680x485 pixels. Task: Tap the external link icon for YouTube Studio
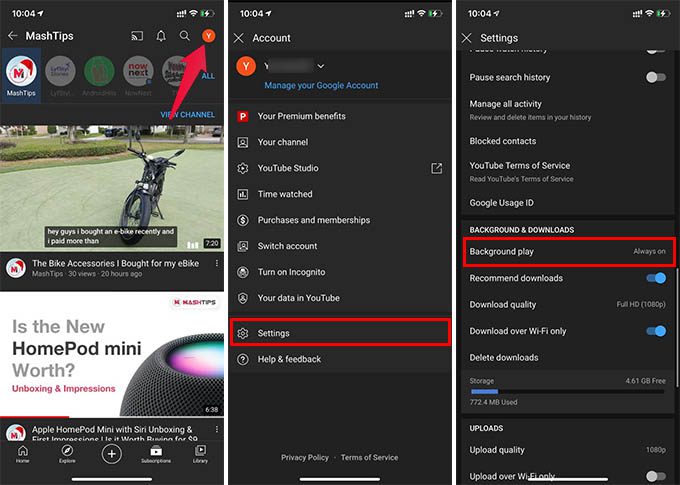436,168
